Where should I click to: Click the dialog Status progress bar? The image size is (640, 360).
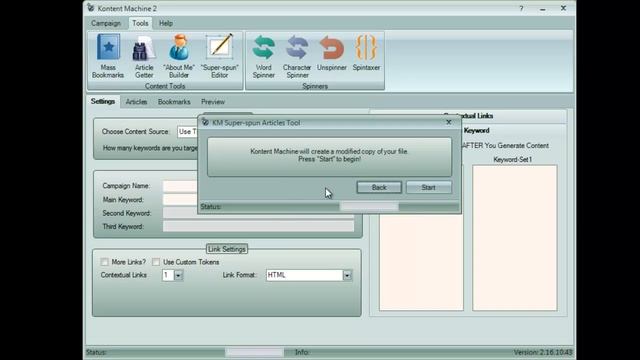tap(369, 207)
